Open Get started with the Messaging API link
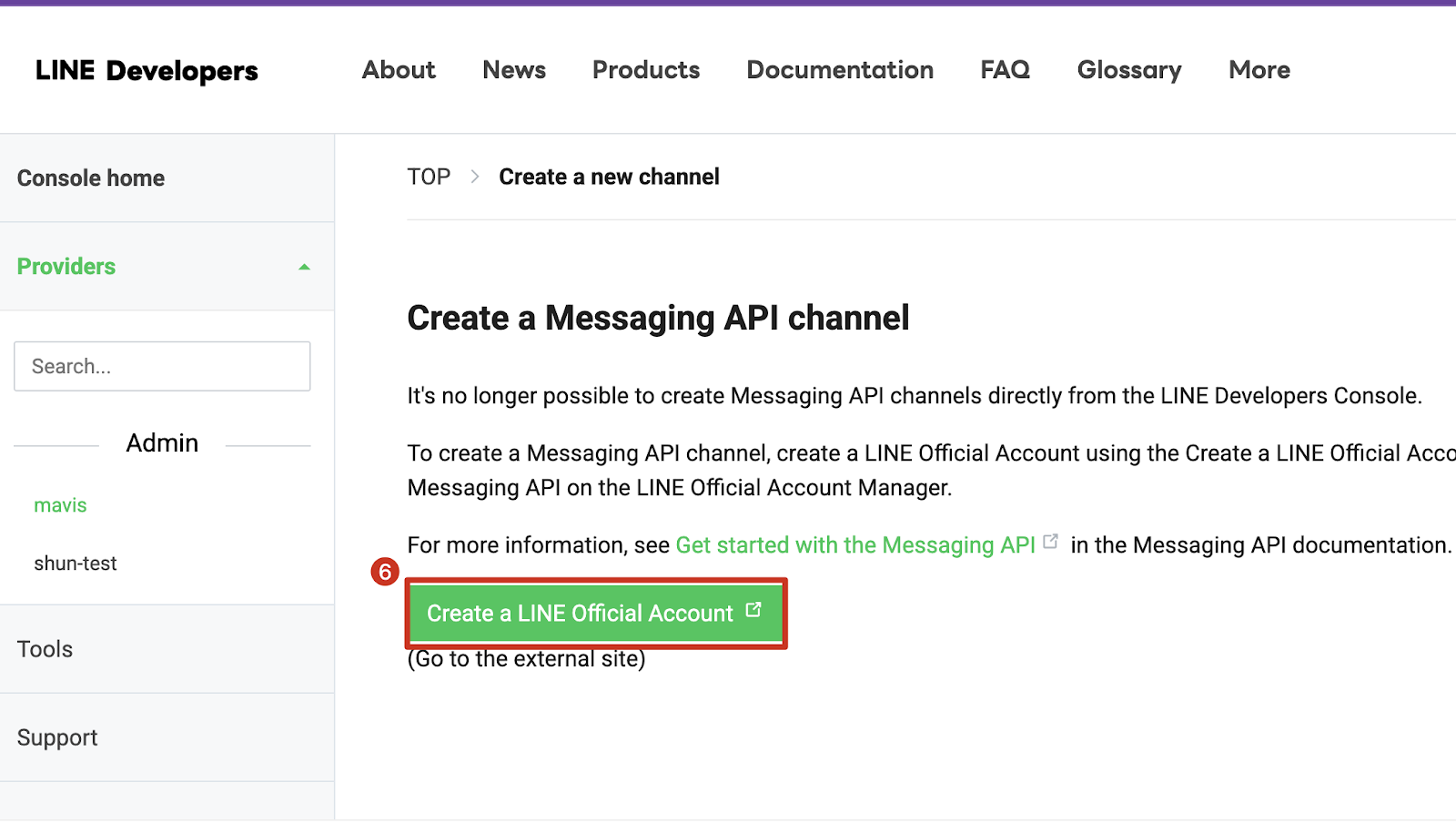 855,545
